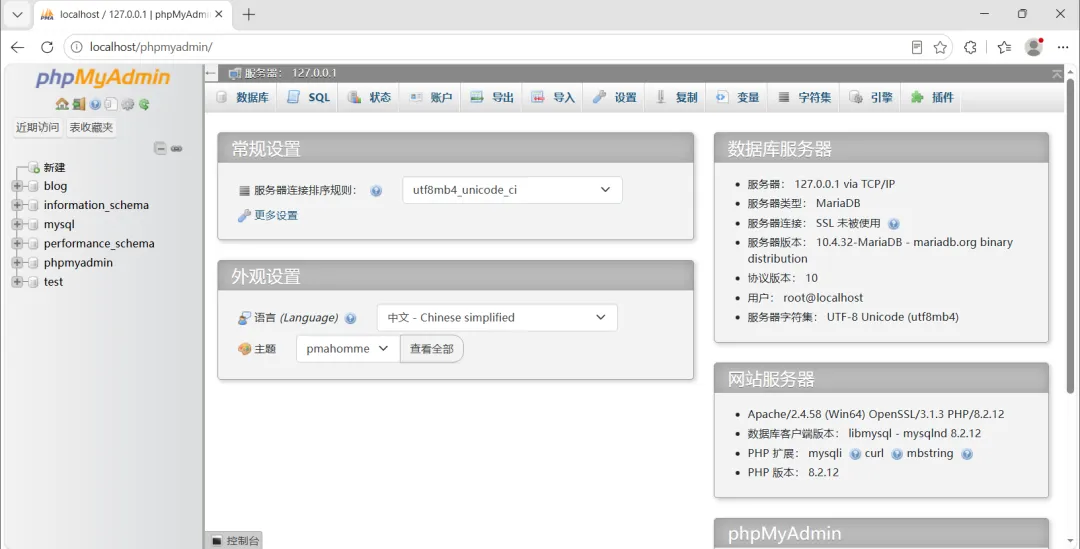Click the browser refresh button
Screen dimensions: 1080x549
pyautogui.click(x=47, y=47)
